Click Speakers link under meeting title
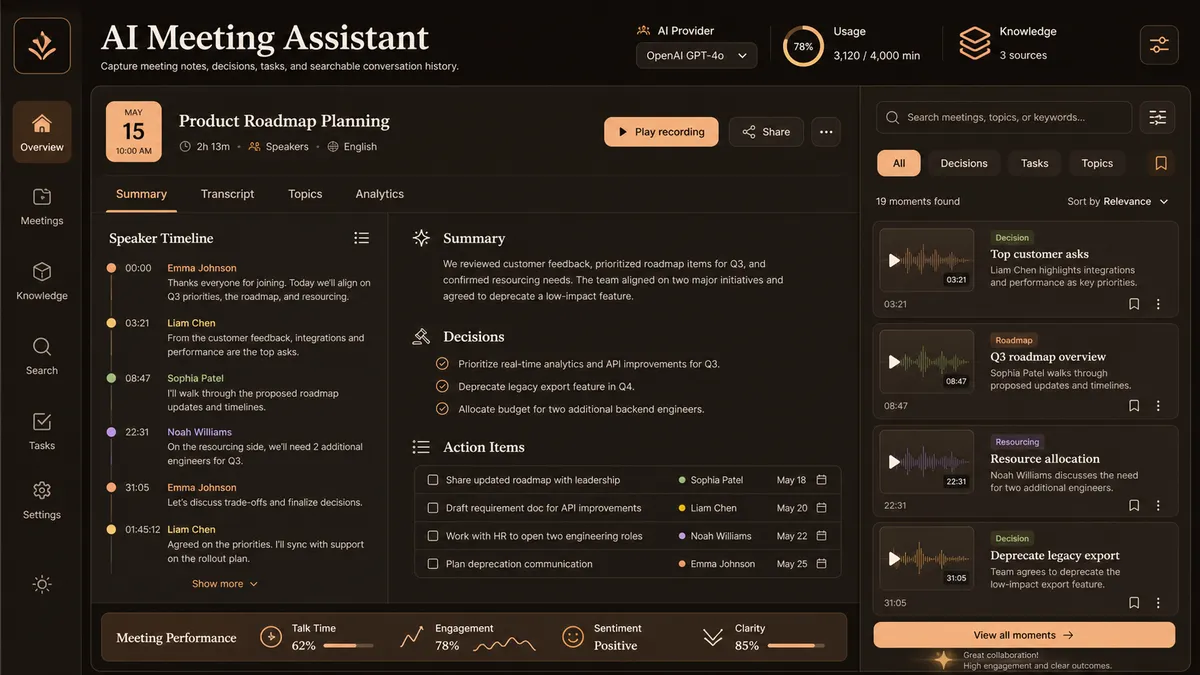Screen dimensions: 1200x675 [x=279, y=146]
